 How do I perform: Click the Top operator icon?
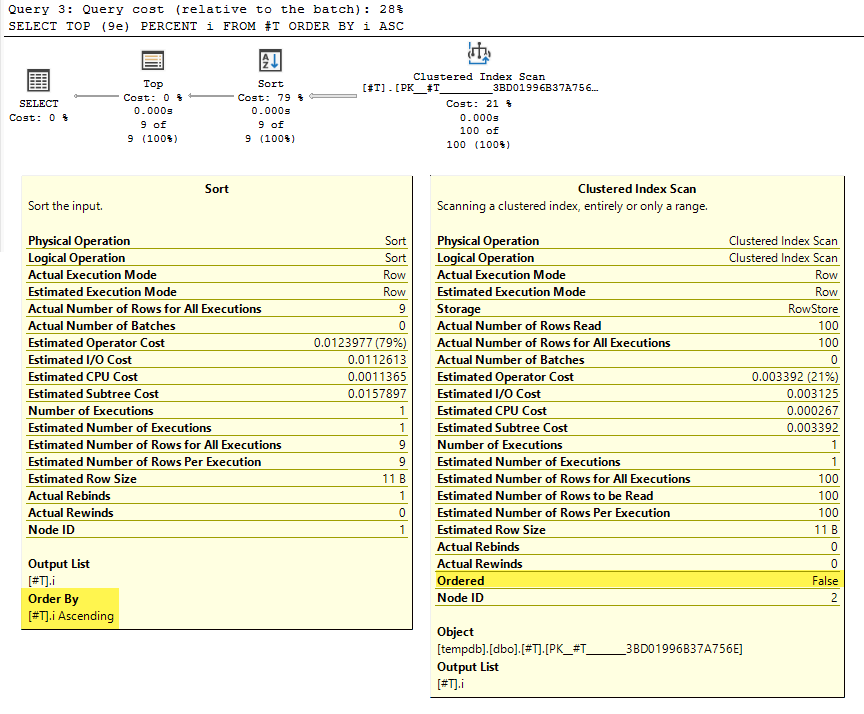[153, 60]
